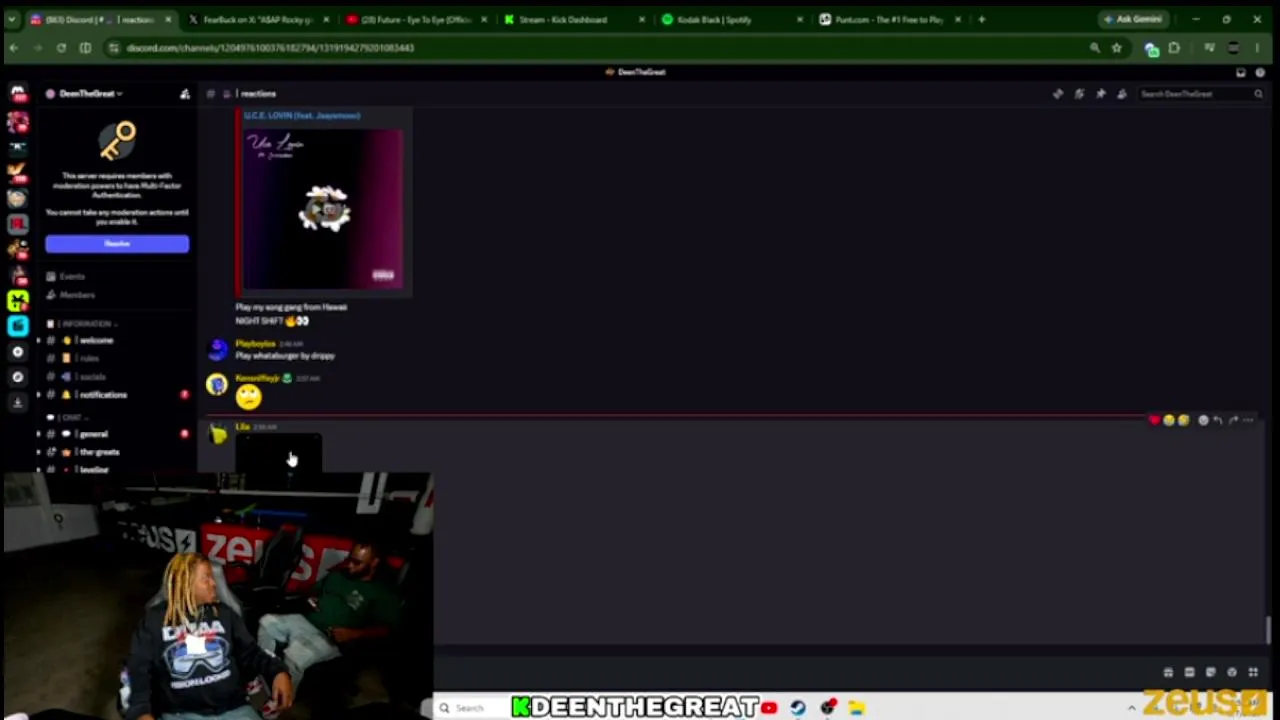Open tab search chevron in Chrome

pos(13,20)
